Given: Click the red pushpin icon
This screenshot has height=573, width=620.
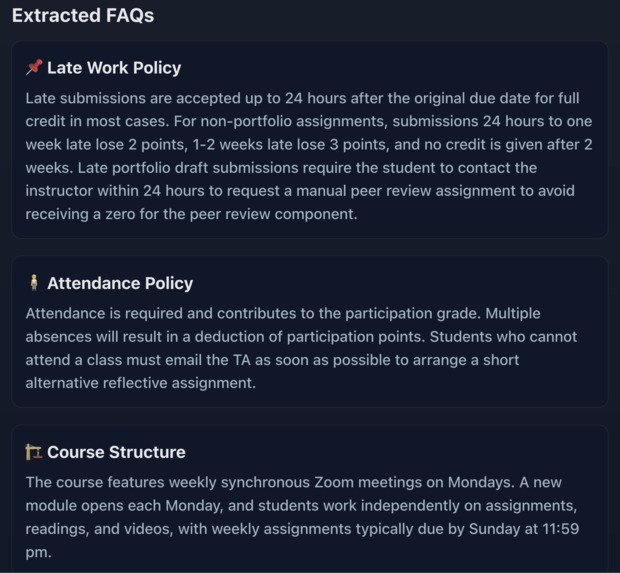Looking at the screenshot, I should click(x=34, y=67).
